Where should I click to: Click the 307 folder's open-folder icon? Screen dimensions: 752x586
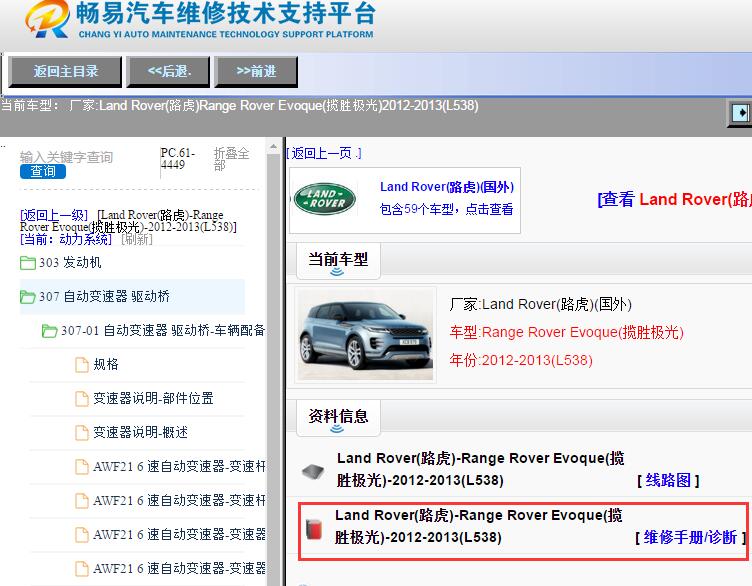click(28, 297)
